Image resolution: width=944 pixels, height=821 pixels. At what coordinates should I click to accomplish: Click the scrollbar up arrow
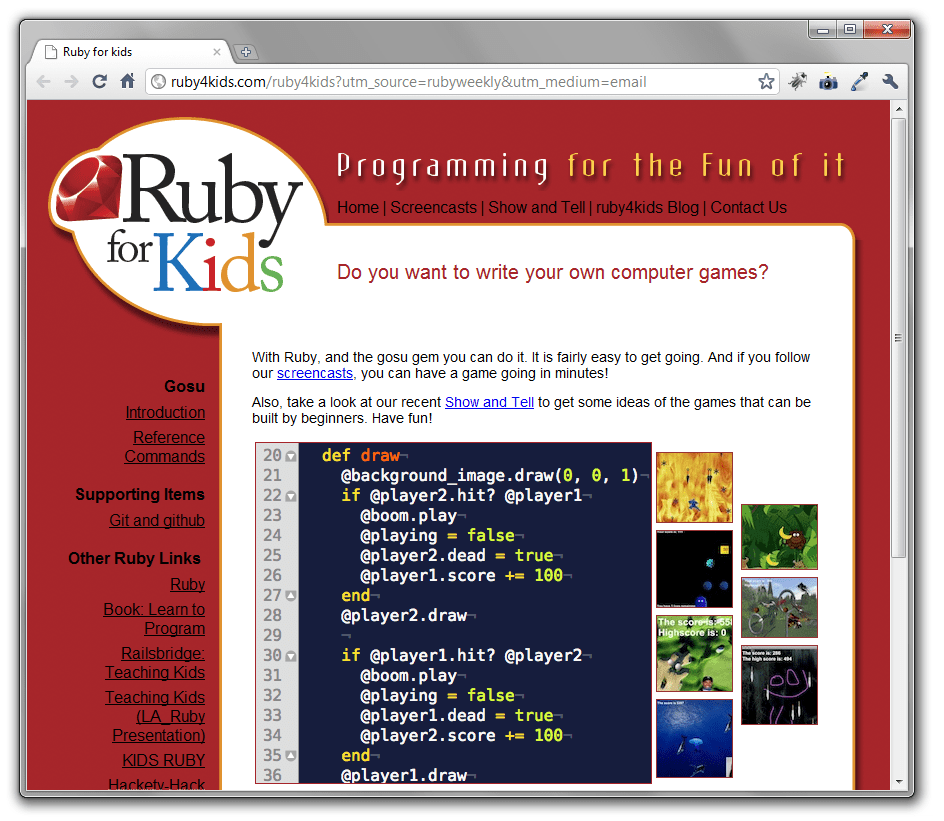click(898, 109)
